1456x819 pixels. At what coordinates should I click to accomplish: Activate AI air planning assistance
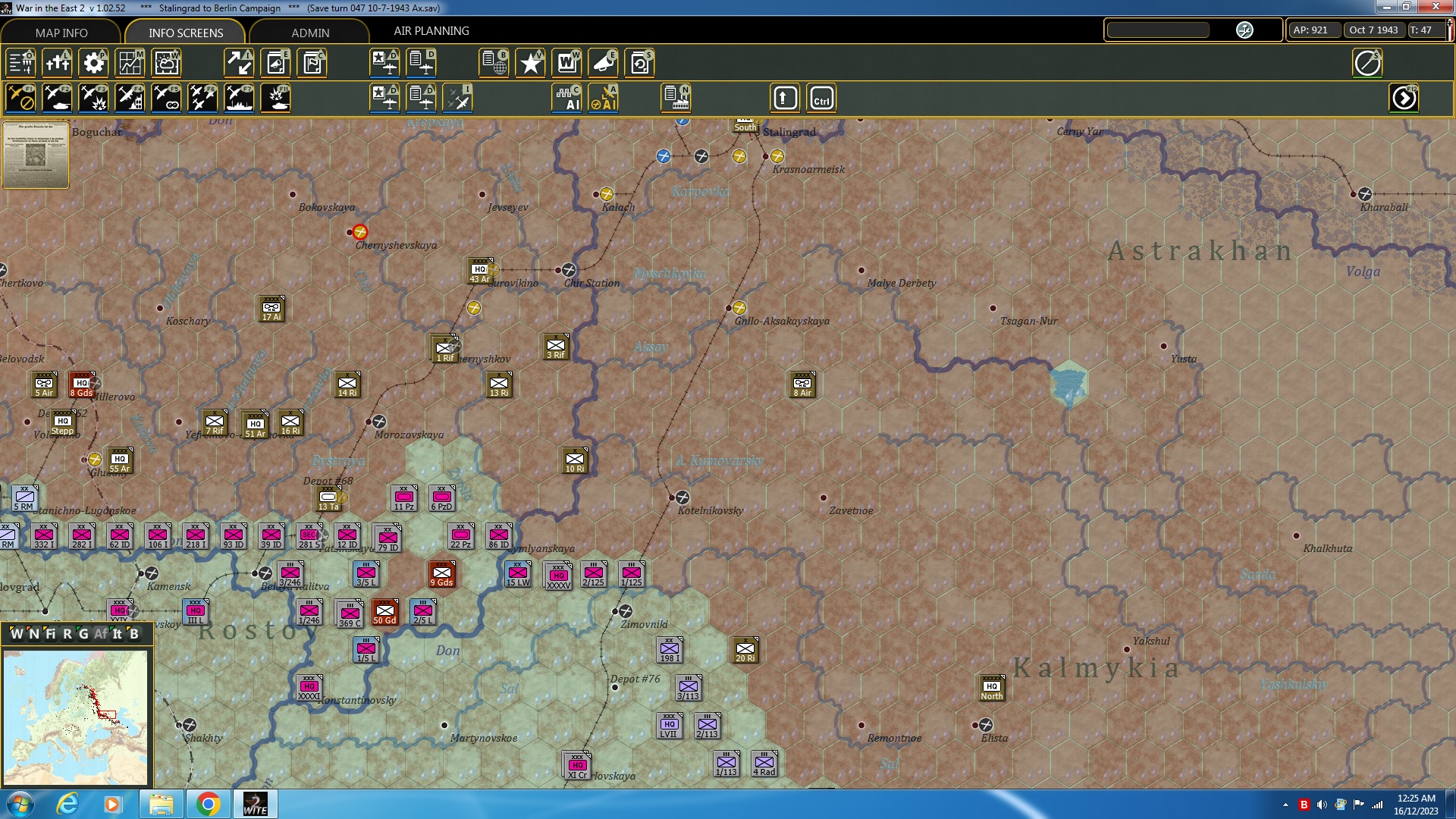pyautogui.click(x=603, y=98)
